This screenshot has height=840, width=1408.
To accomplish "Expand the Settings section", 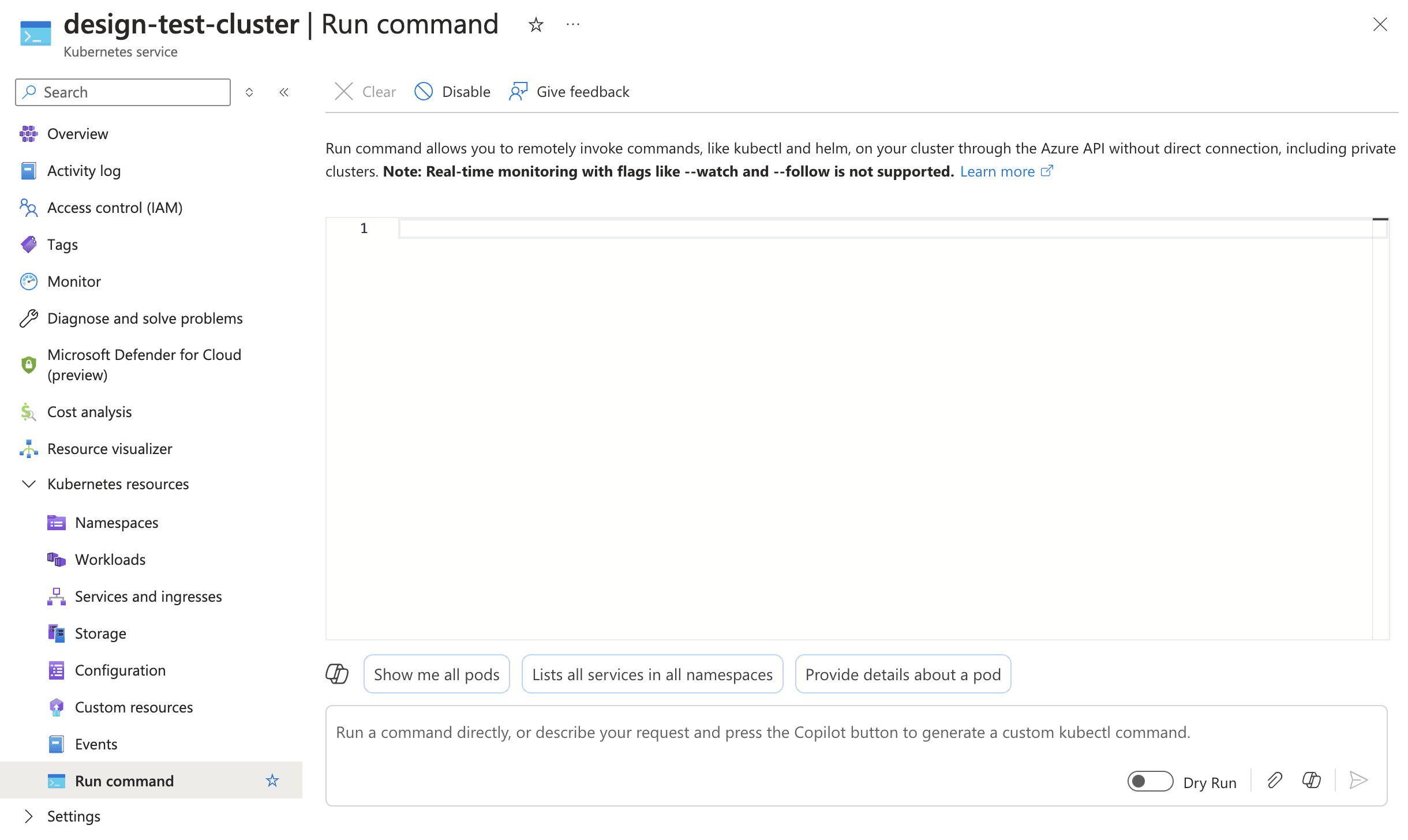I will [x=28, y=816].
